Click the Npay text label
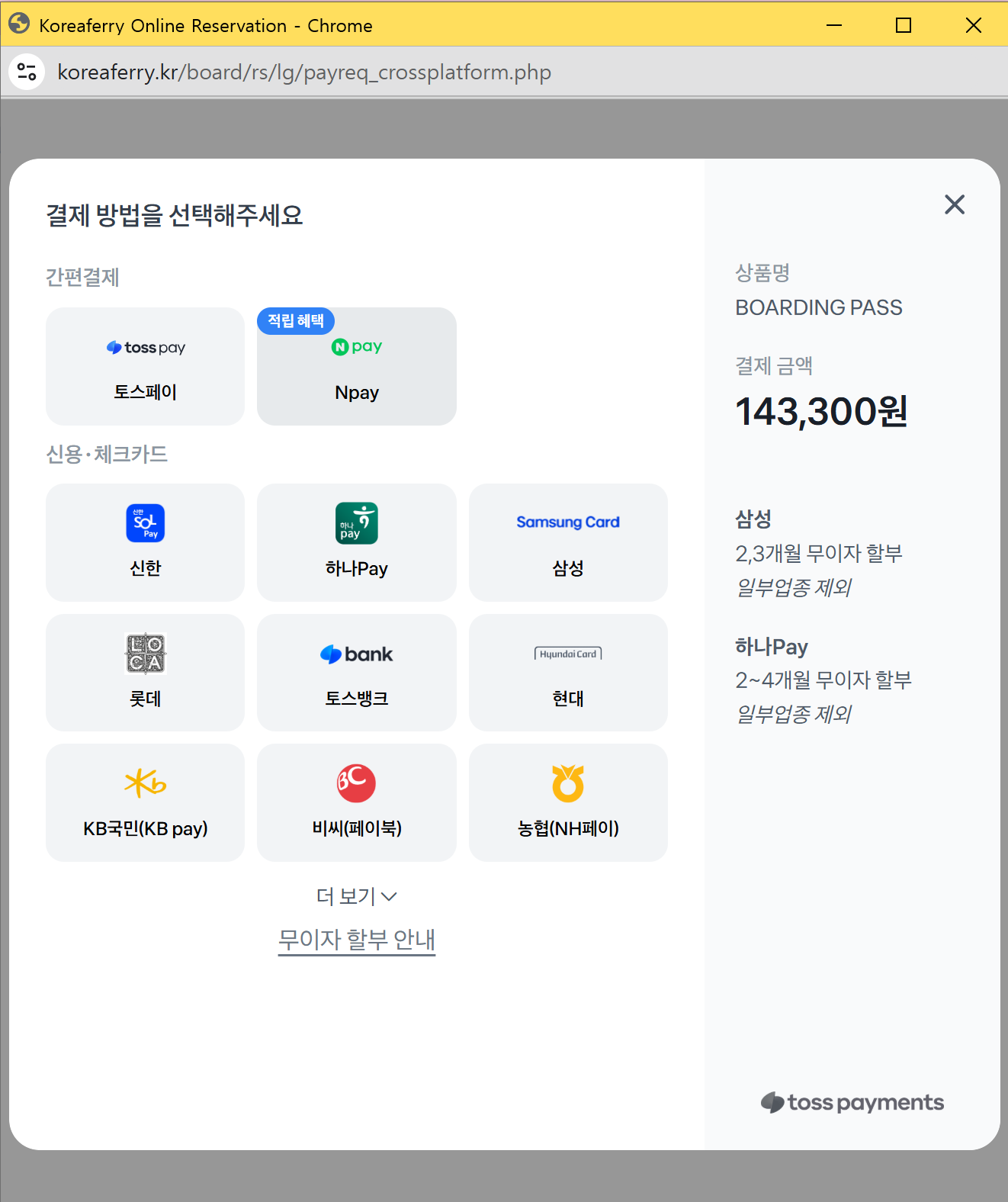1008x1202 pixels. click(357, 393)
